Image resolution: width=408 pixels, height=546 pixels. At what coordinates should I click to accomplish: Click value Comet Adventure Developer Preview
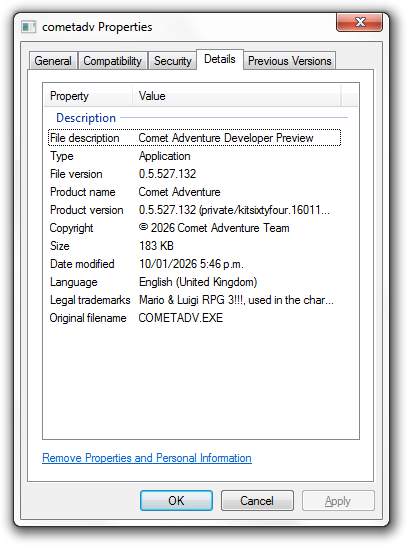click(226, 138)
